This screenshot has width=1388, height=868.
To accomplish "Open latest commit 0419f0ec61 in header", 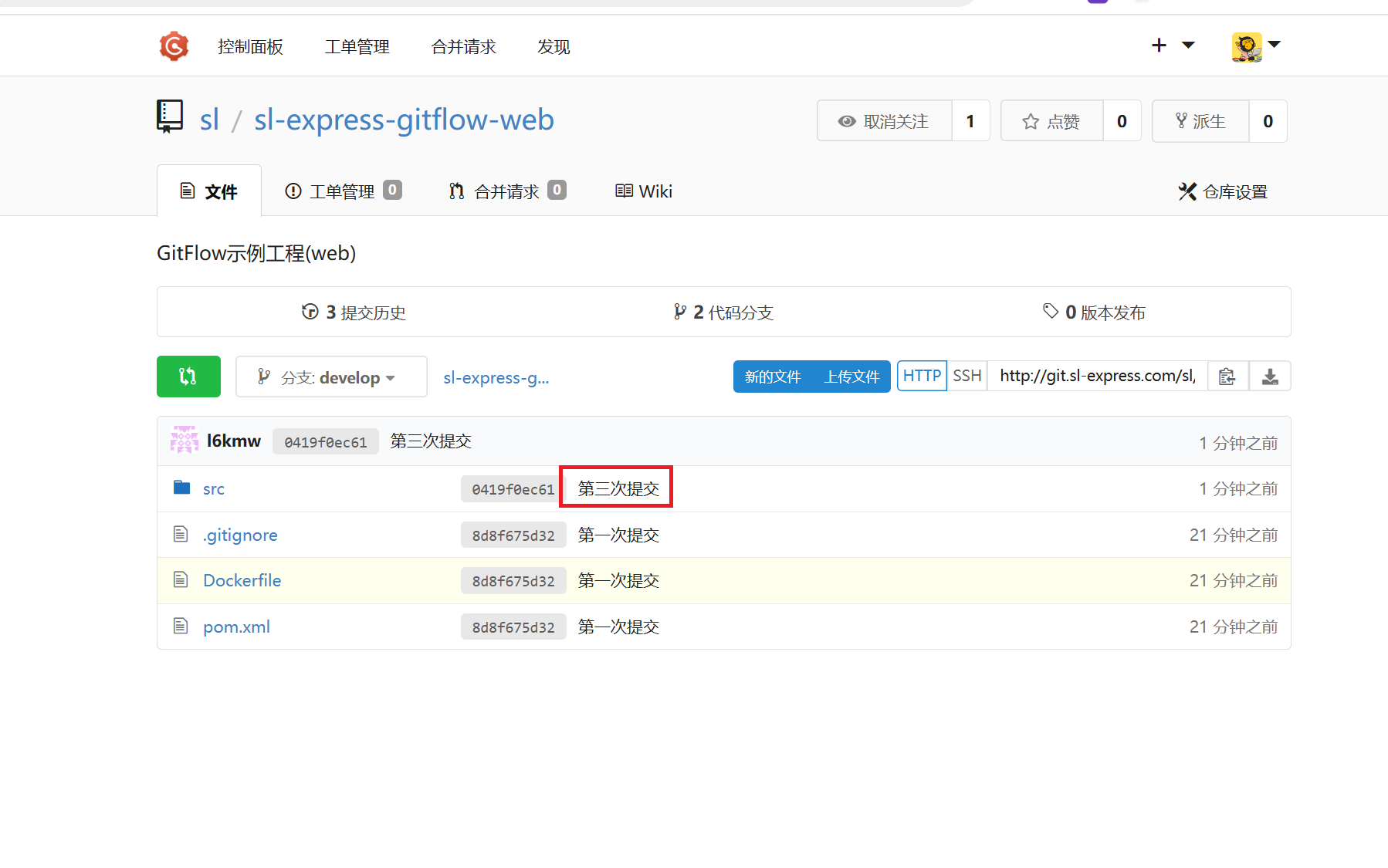I will [x=326, y=441].
